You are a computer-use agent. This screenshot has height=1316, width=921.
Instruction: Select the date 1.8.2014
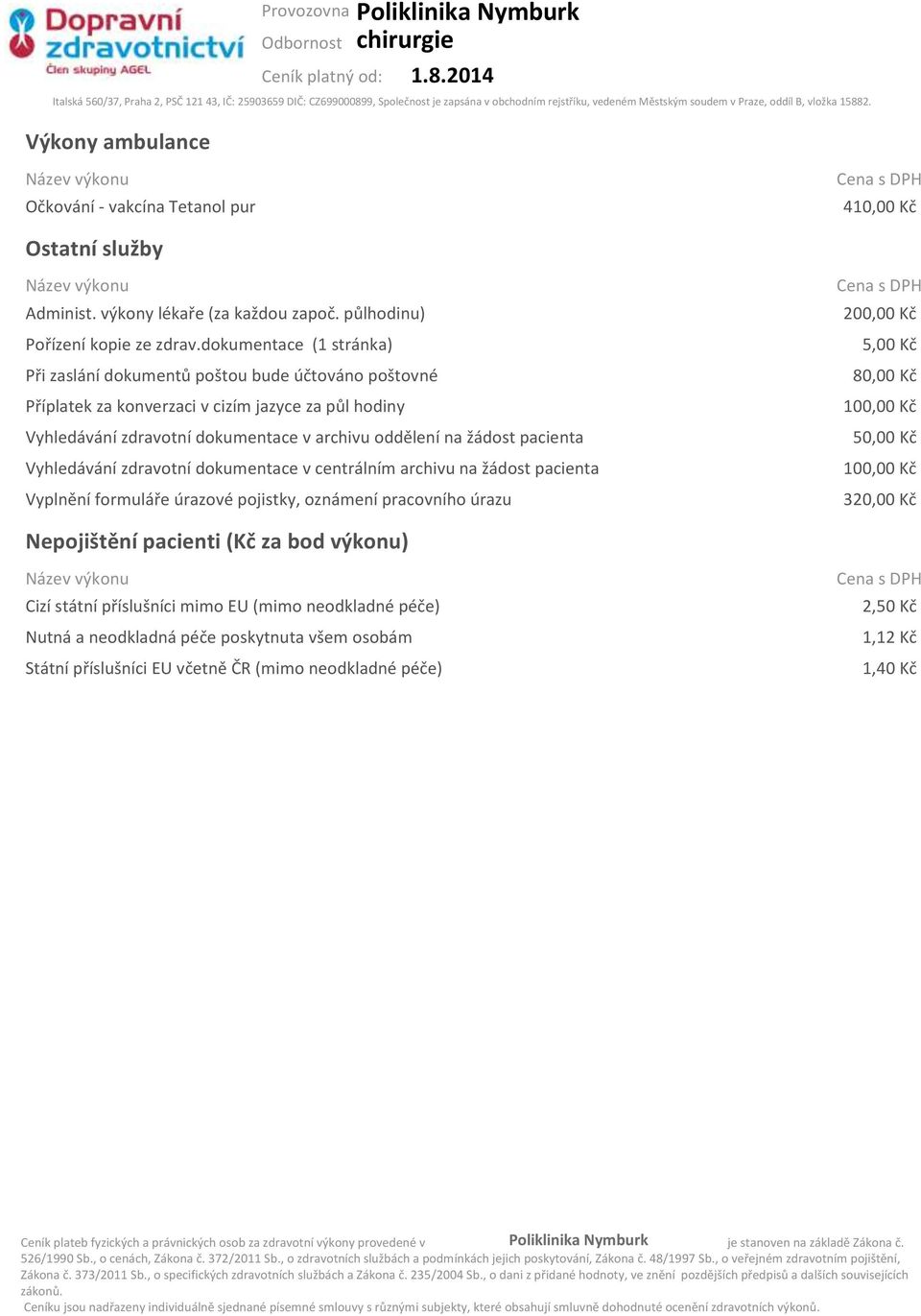coord(452,76)
